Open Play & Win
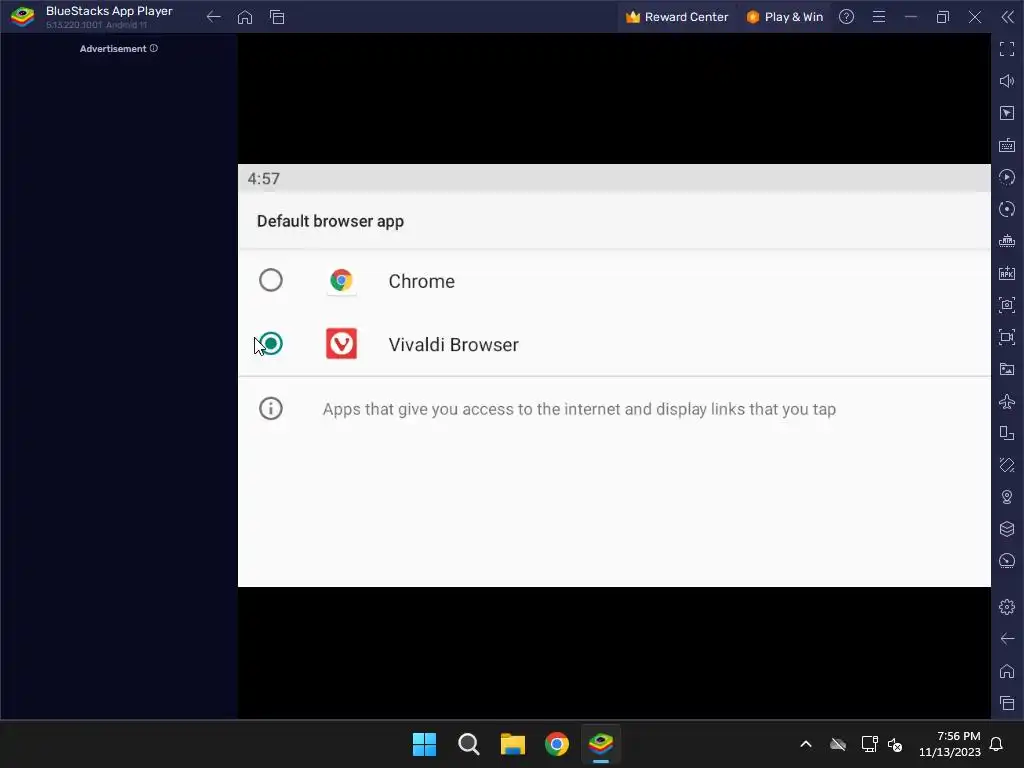The height and width of the screenshot is (768, 1024). [x=785, y=17]
